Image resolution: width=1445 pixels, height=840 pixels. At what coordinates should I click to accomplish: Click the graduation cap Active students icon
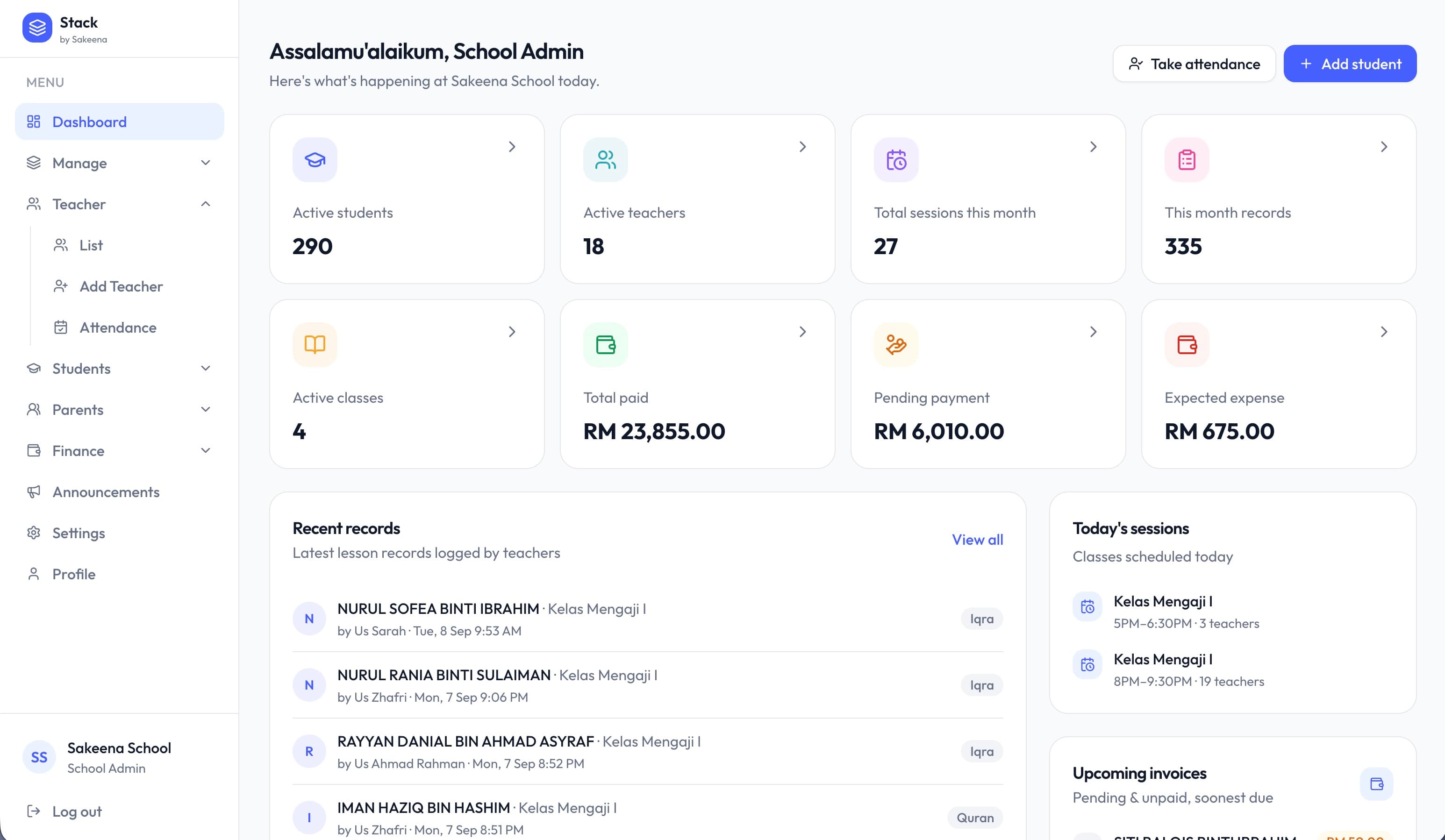click(x=315, y=160)
